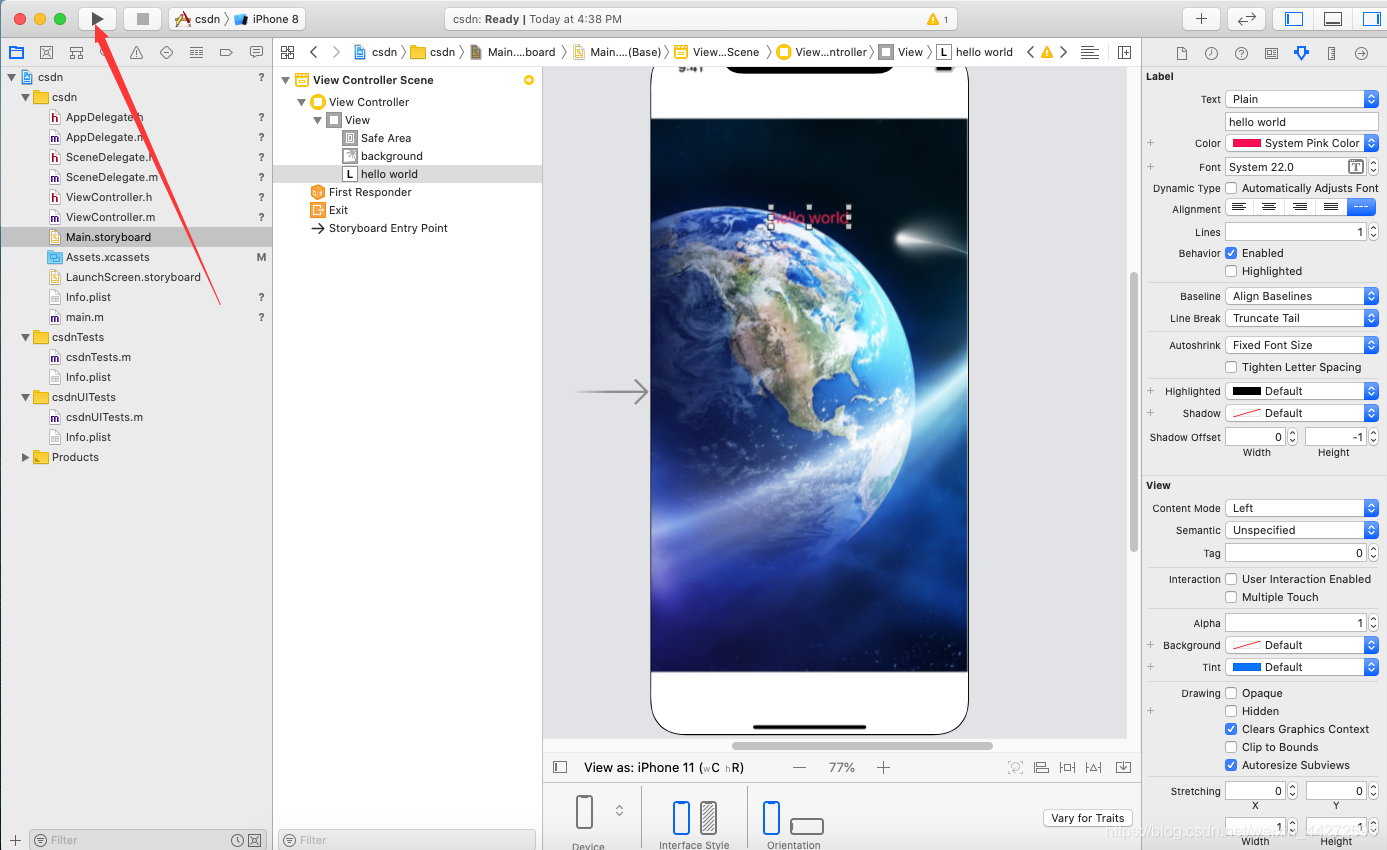1387x850 pixels.
Task: Open the Line Break dropdown
Action: (x=1301, y=318)
